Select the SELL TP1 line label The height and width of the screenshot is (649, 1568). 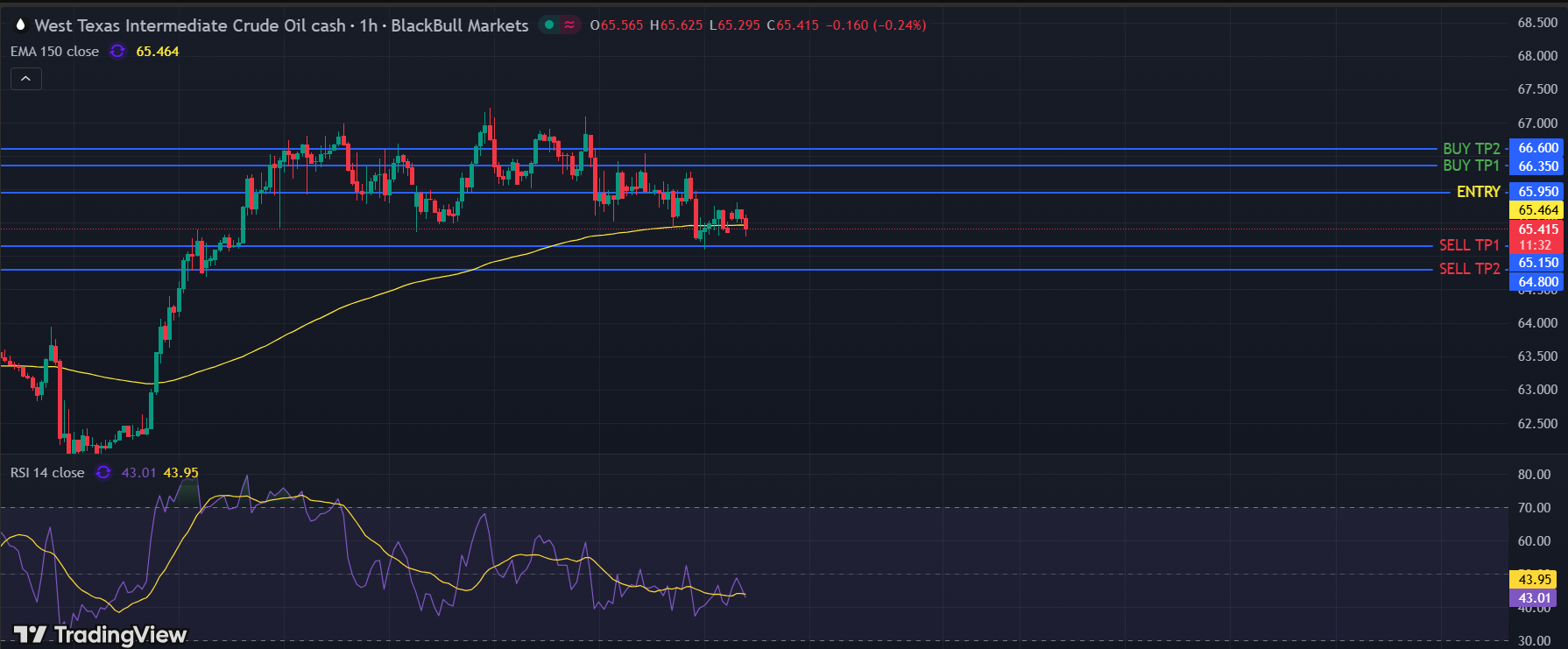coord(1469,245)
